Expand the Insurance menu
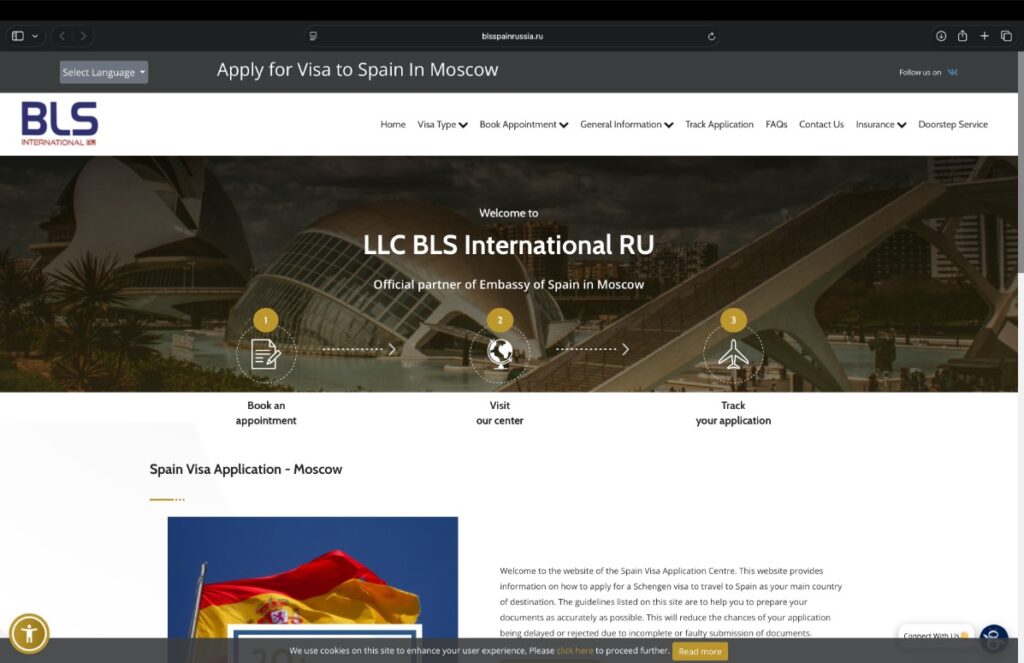 pos(880,124)
